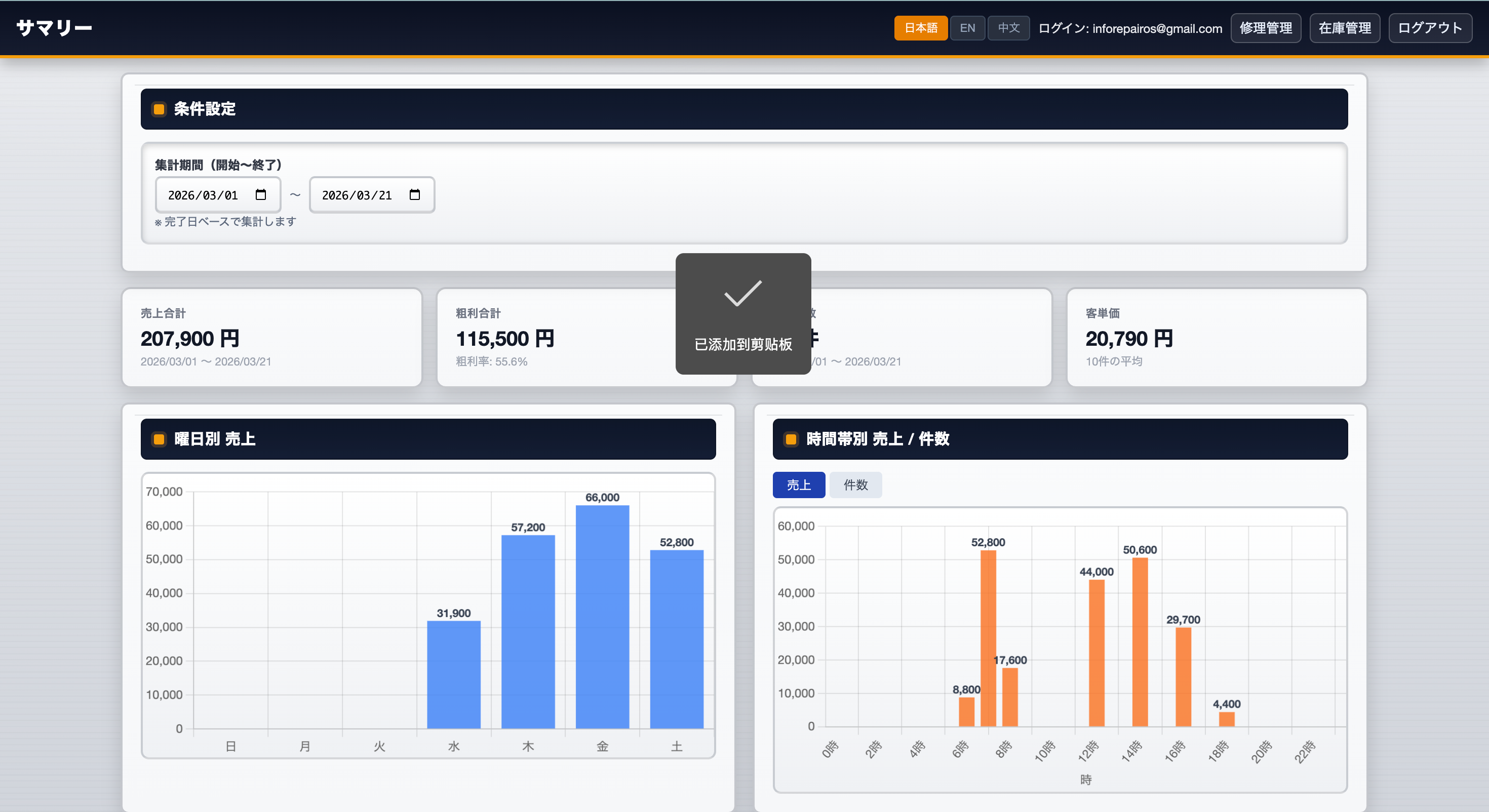Viewport: 1489px width, 812px height.
Task: Click the orange bar labeled 52,800
Action: pos(988,638)
